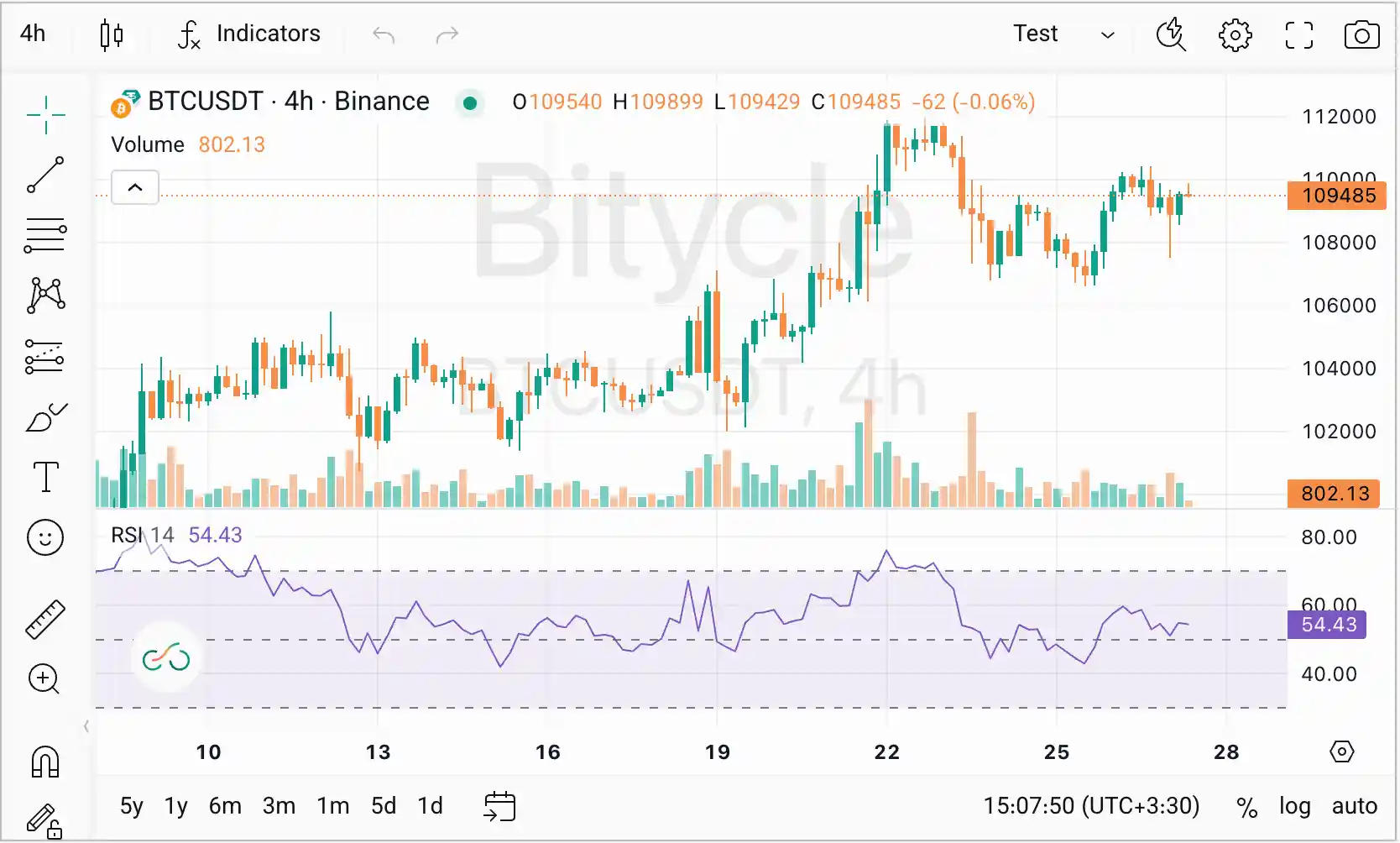
Task: Select the 5y date range
Action: (132, 806)
